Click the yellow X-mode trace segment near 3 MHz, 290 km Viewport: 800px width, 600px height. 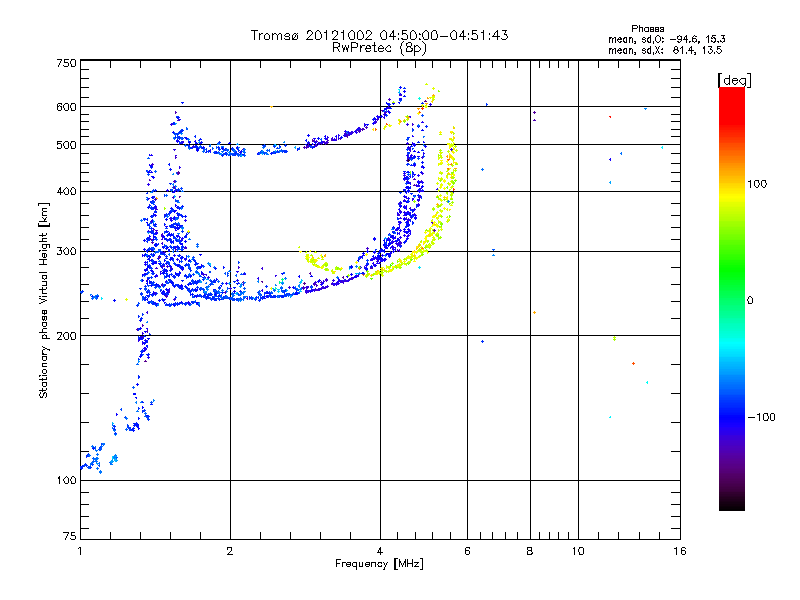tap(315, 260)
